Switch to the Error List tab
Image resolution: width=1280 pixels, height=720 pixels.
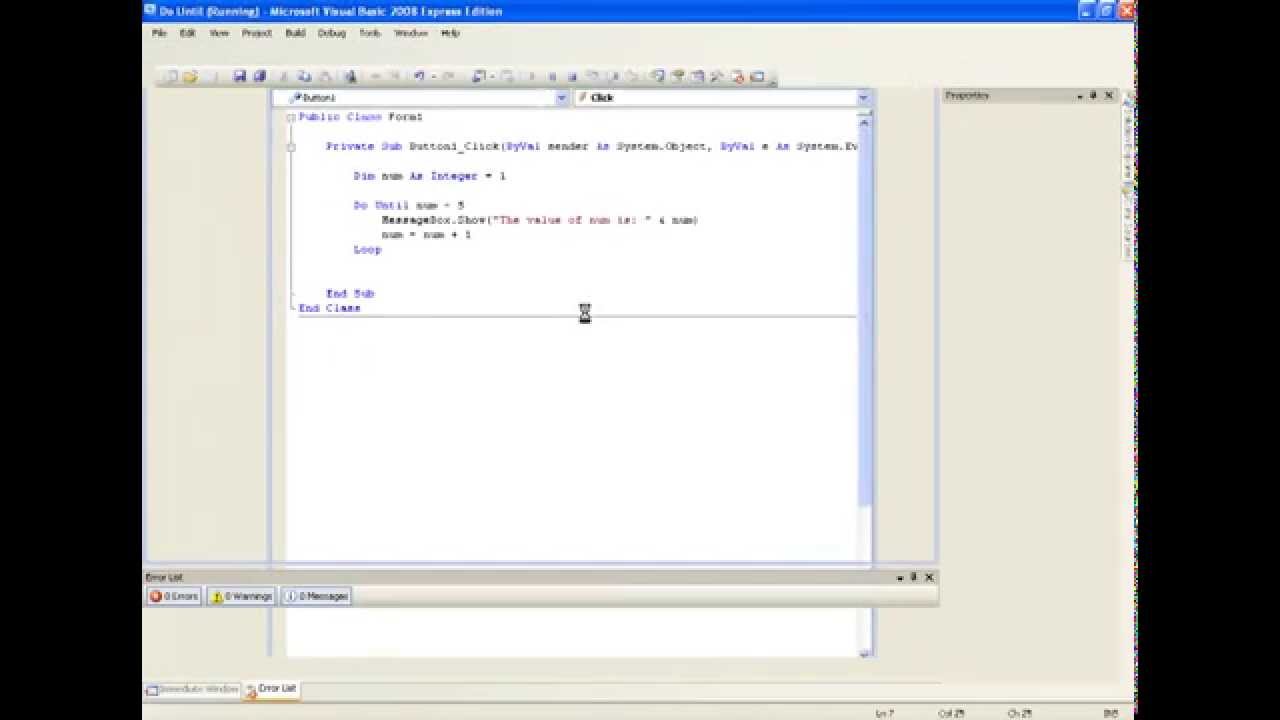coord(271,689)
